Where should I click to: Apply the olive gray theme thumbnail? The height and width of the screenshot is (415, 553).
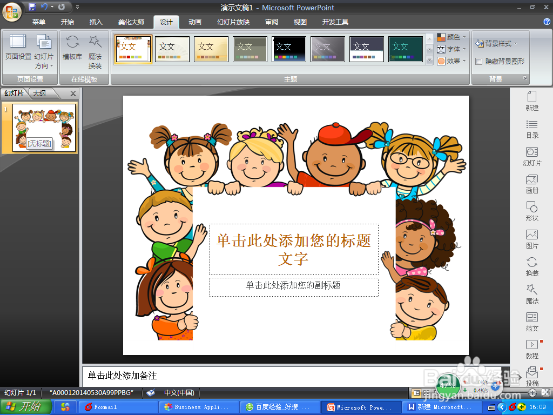[250, 49]
